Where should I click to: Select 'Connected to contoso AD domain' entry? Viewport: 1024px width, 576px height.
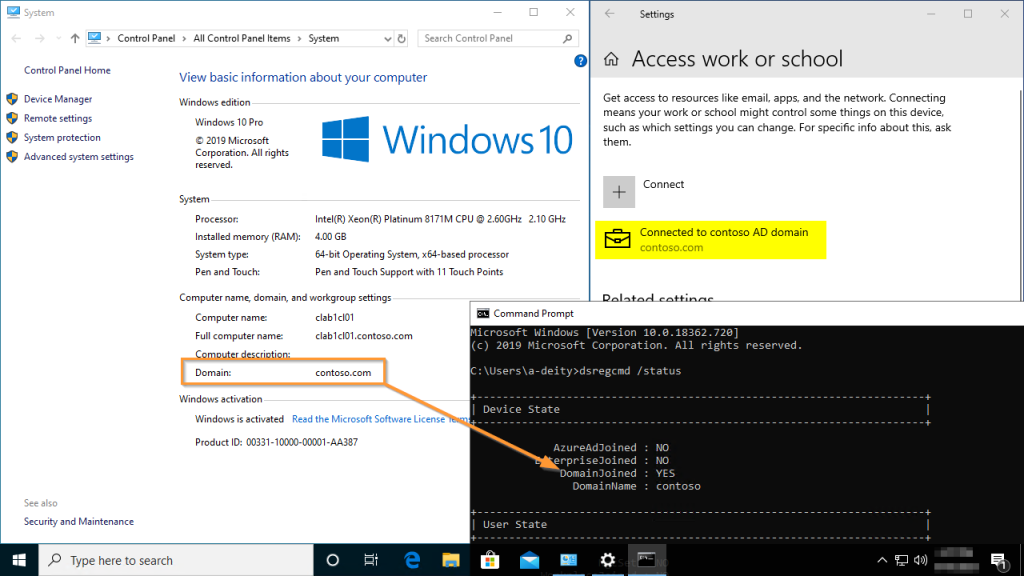[x=711, y=240]
